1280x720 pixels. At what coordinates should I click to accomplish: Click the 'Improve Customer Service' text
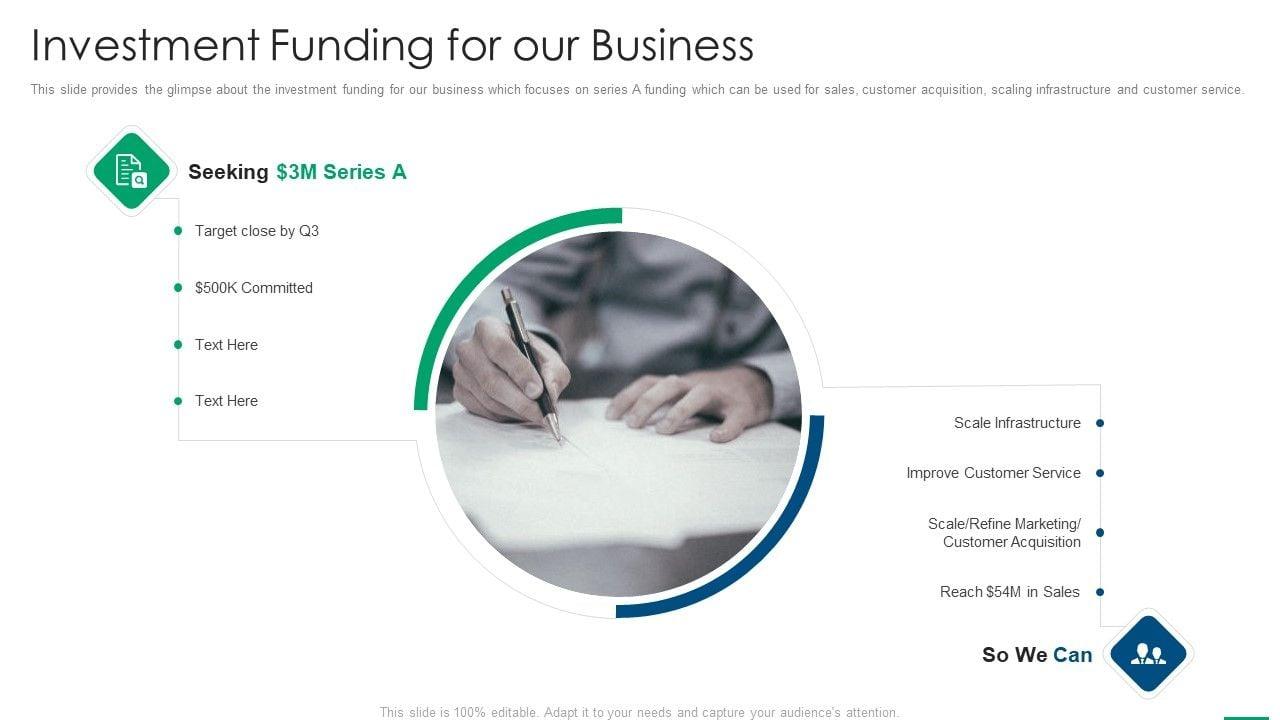[993, 473]
